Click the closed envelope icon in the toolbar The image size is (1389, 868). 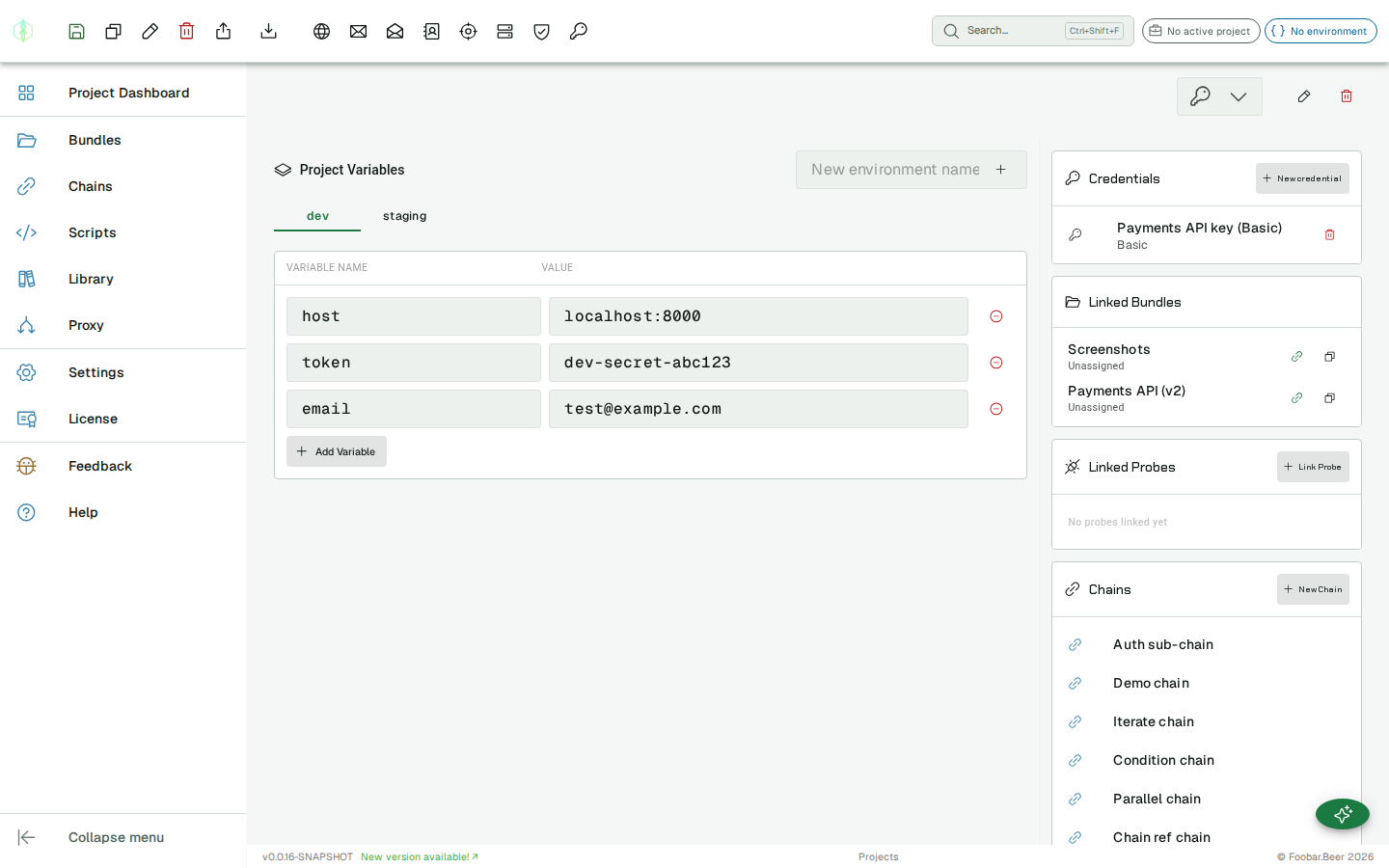pos(359,31)
